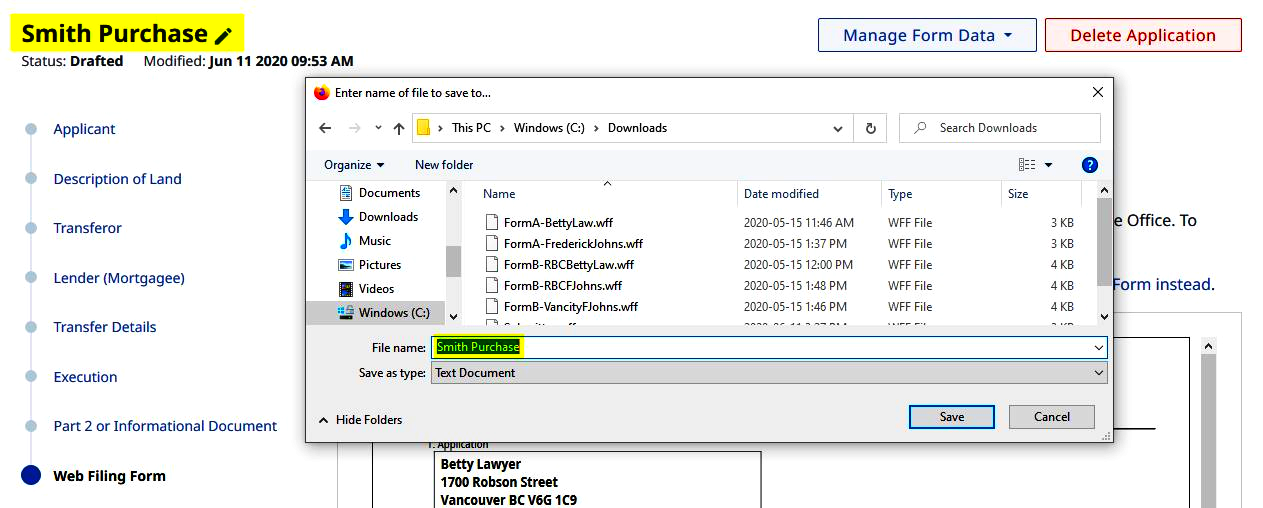1263x508 pixels.
Task: Open the File name suggestions dropdown
Action: (1099, 348)
